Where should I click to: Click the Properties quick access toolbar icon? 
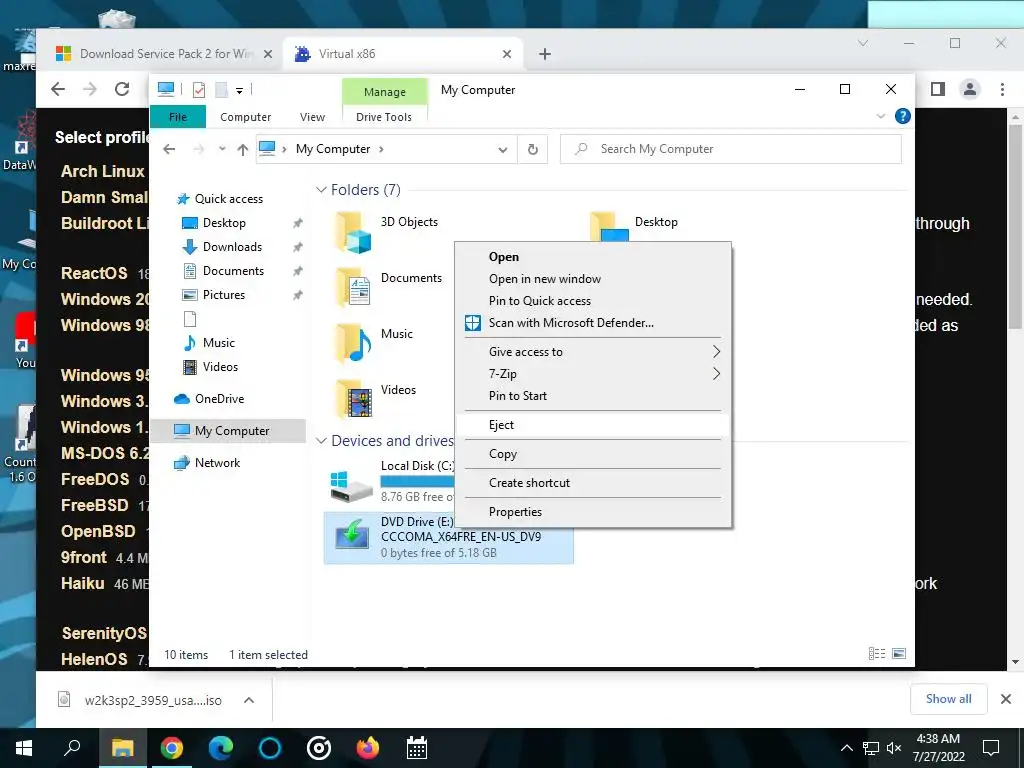pos(199,89)
